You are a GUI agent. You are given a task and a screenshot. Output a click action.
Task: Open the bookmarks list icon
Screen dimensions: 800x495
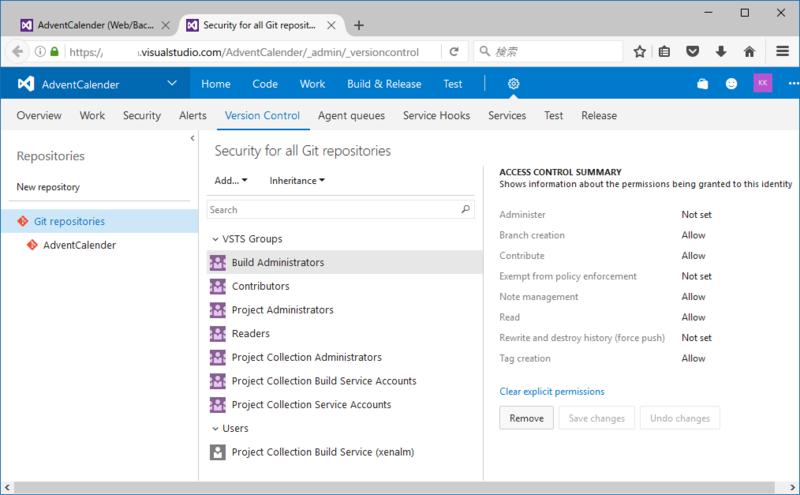coord(664,52)
